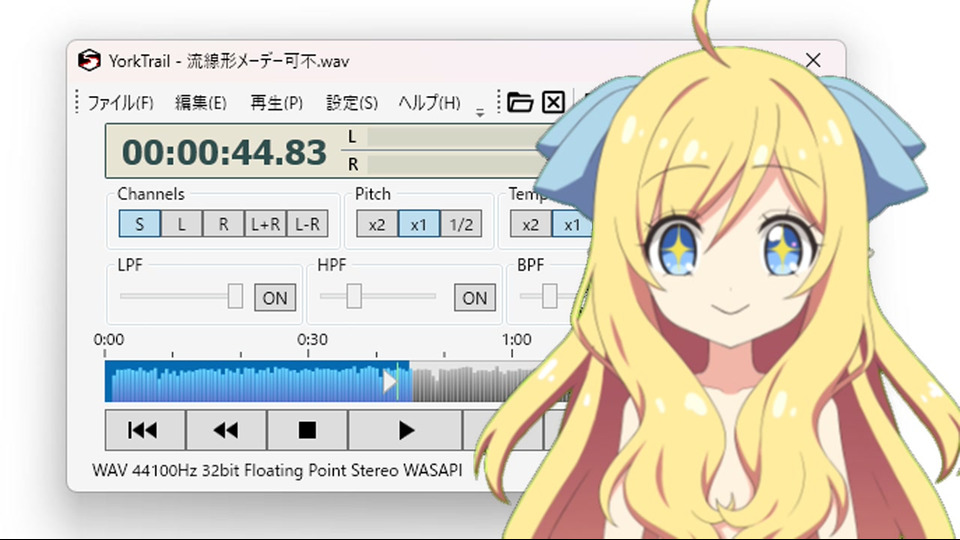Click the menu bar drag grip handle

coord(77,102)
